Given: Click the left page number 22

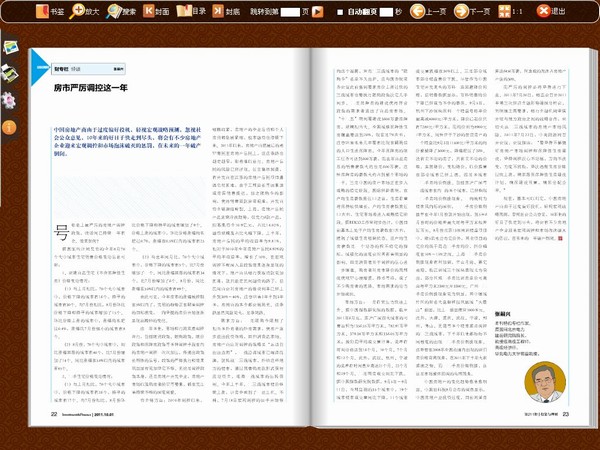Looking at the screenshot, I should tap(54, 414).
